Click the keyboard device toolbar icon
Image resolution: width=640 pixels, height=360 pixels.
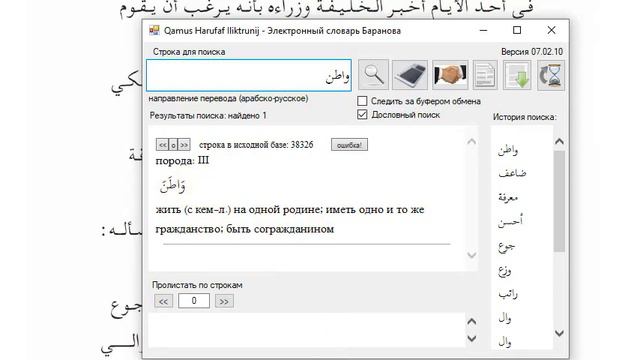pos(410,75)
